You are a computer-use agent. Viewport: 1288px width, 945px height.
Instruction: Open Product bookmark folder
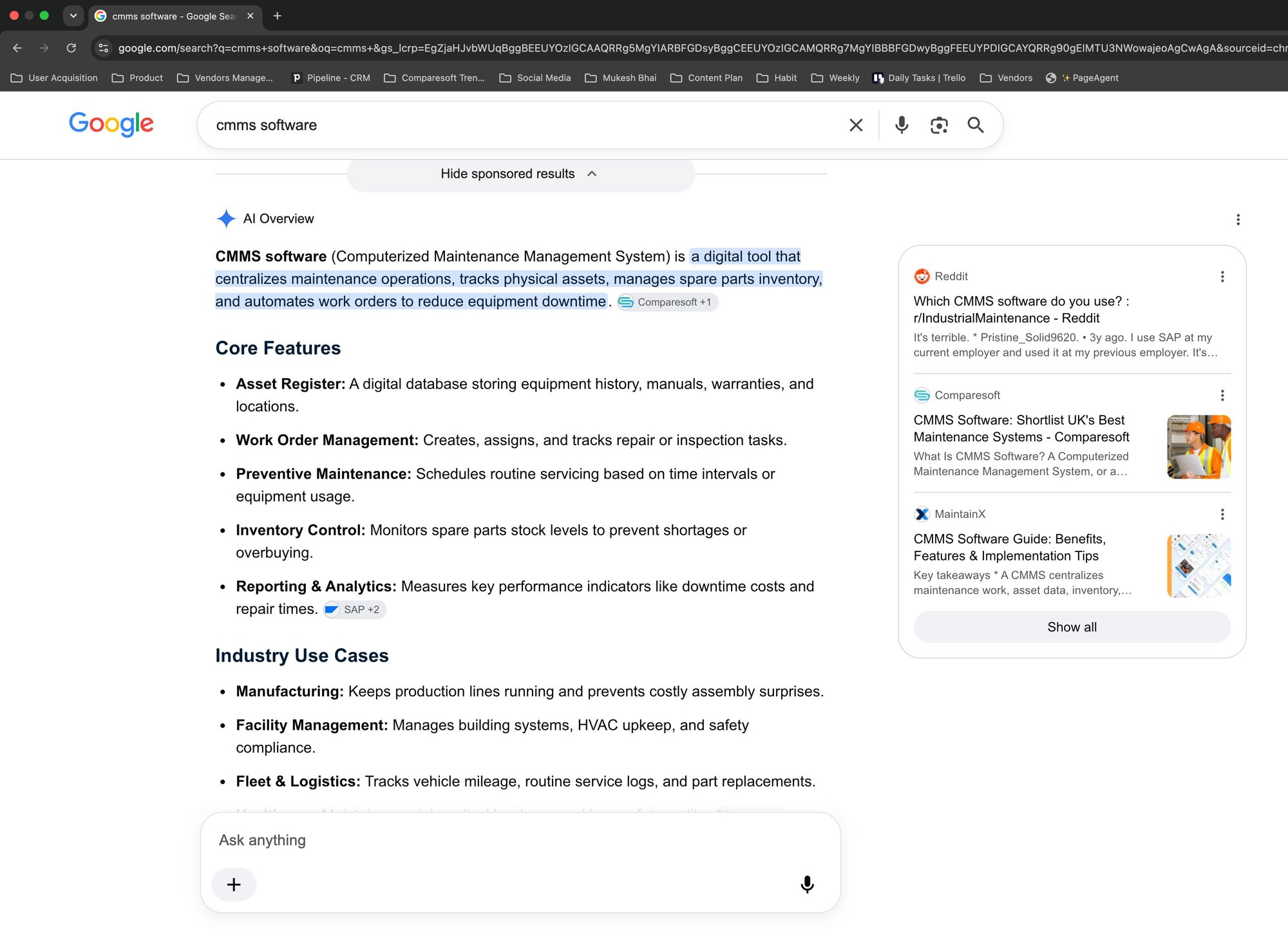(137, 78)
